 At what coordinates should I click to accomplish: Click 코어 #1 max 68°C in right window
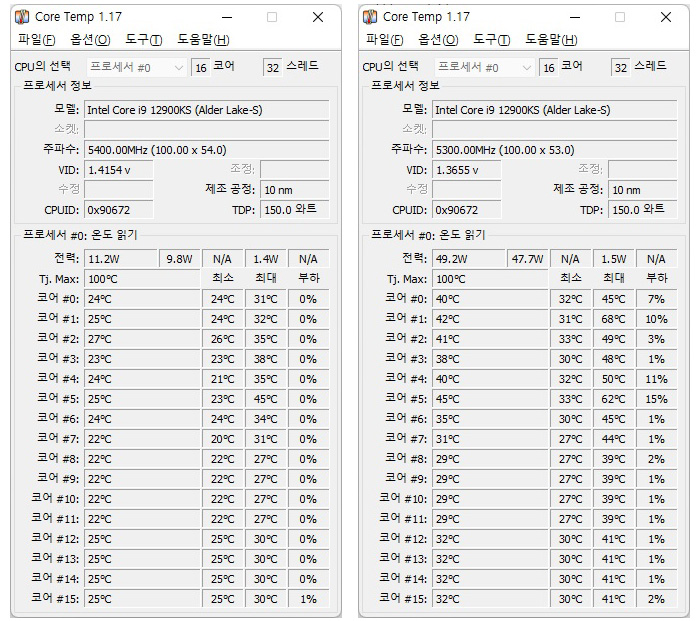point(613,319)
